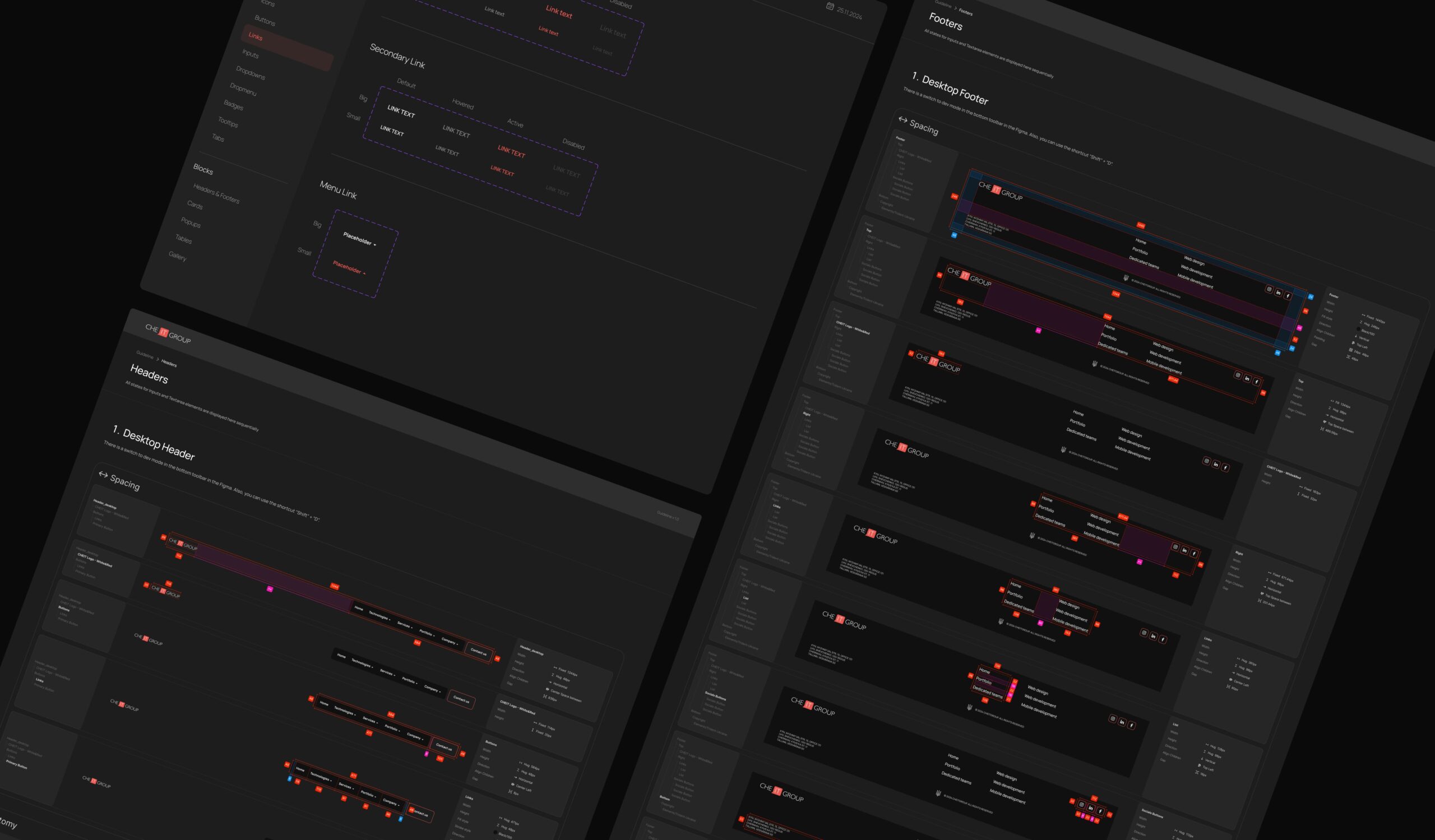Collapse the red Placeholder menu link dropdown

coord(349,267)
